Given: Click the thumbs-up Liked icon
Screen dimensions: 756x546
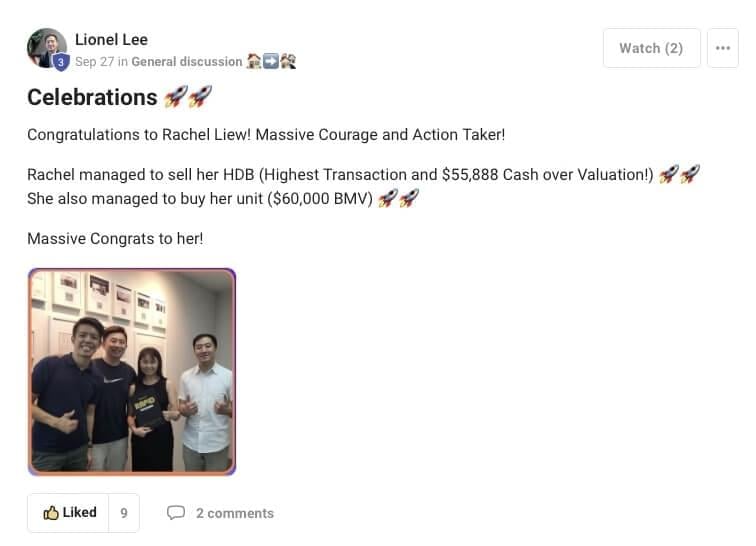Looking at the screenshot, I should coord(51,513).
